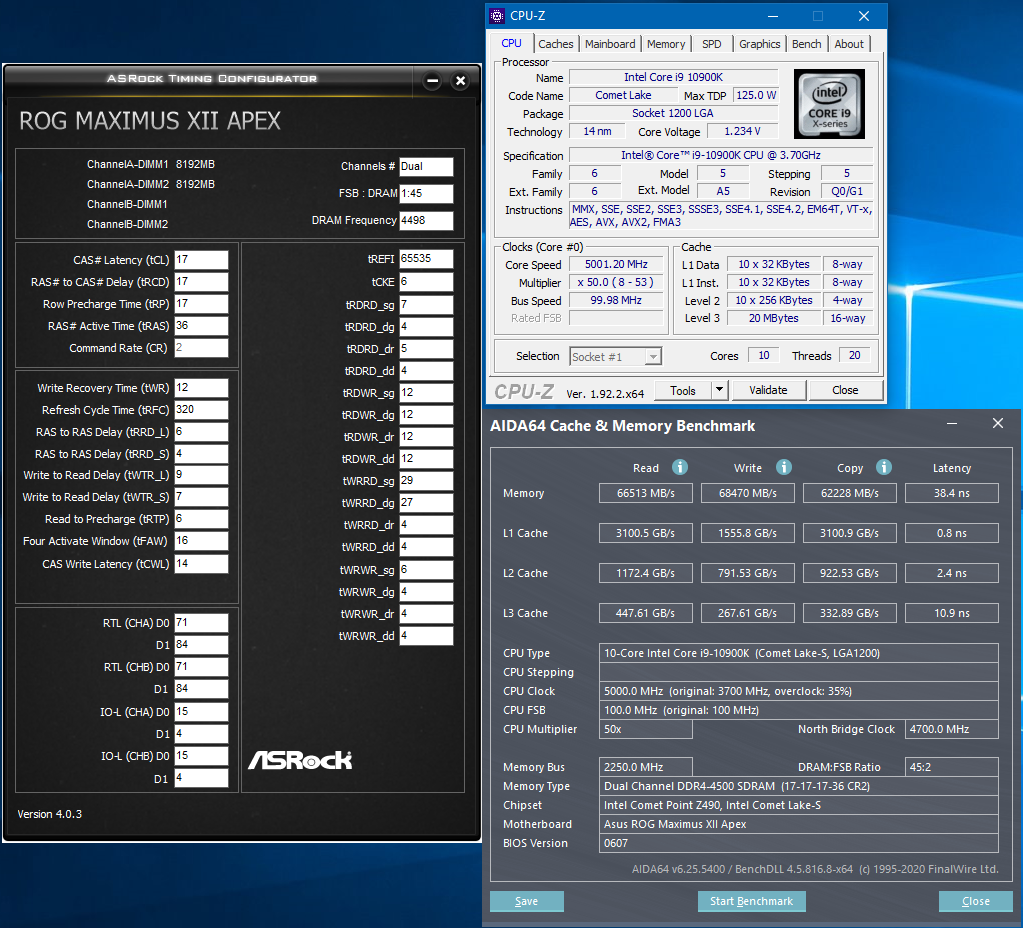Click the Close button in AIDA64 benchmark

[975, 901]
